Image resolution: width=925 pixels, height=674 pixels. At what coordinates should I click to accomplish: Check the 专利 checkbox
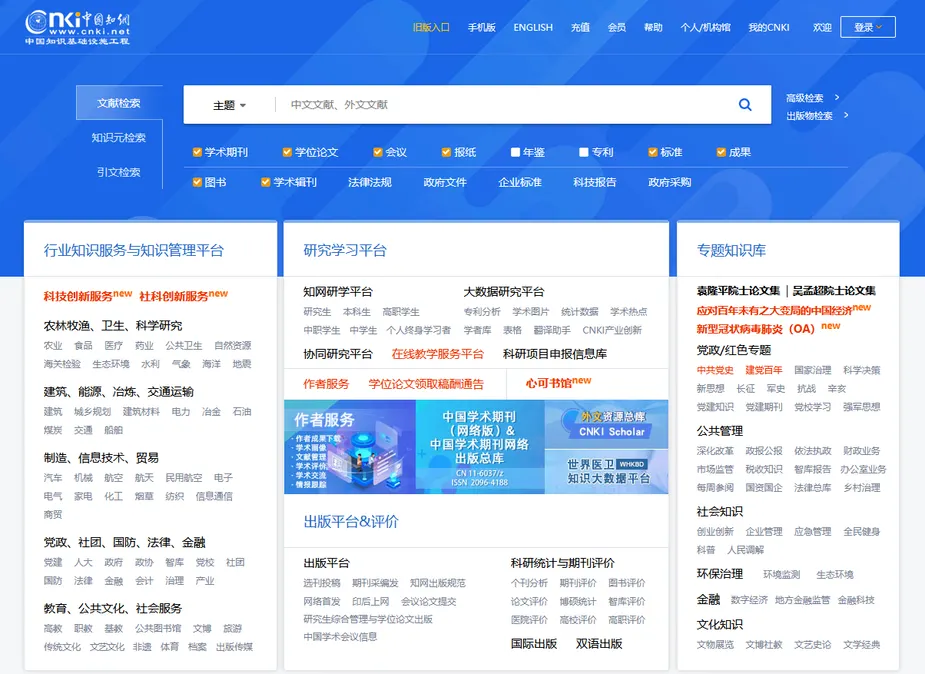[x=583, y=152]
